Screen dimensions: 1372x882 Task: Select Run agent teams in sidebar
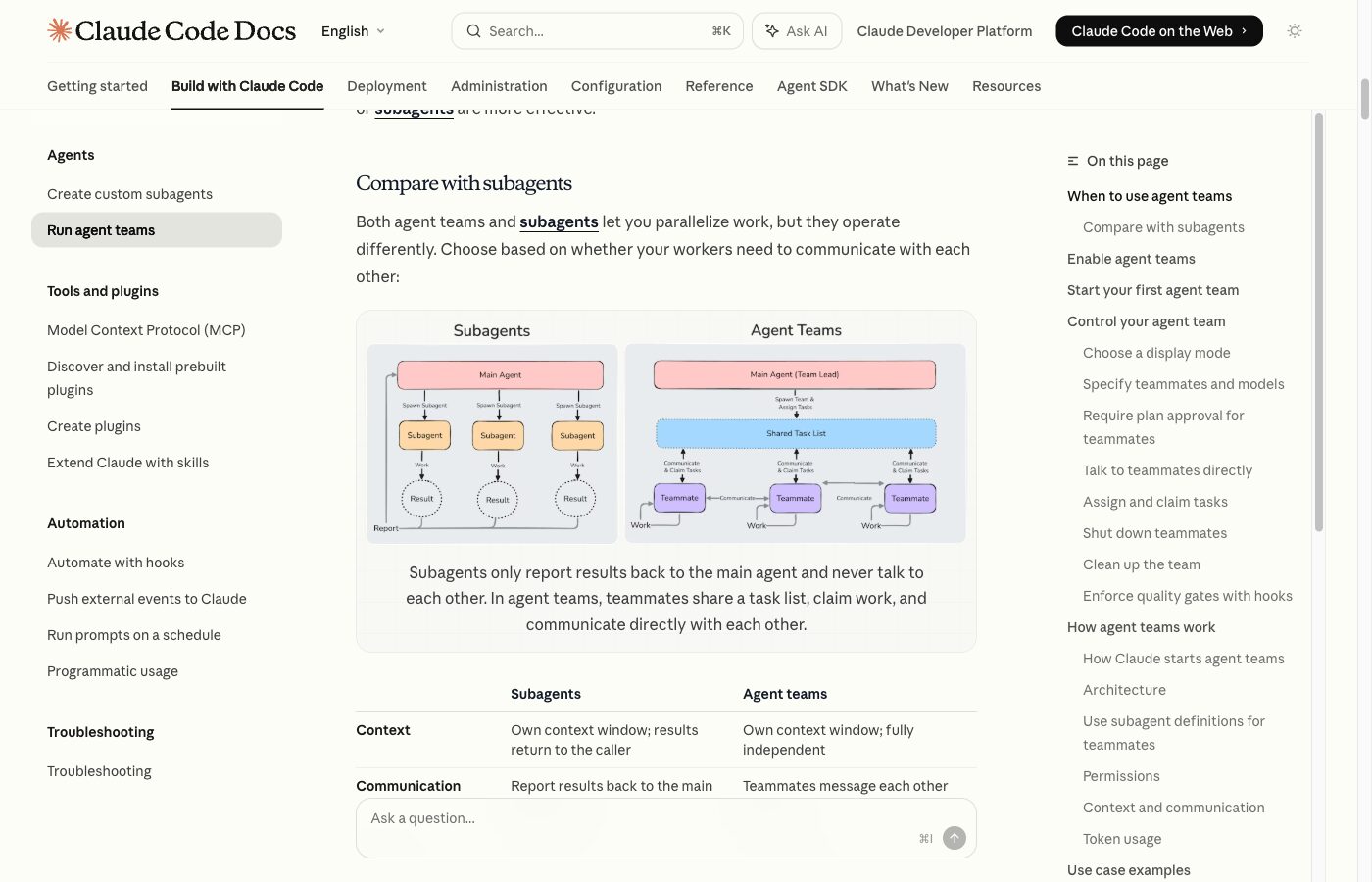pyautogui.click(x=157, y=230)
